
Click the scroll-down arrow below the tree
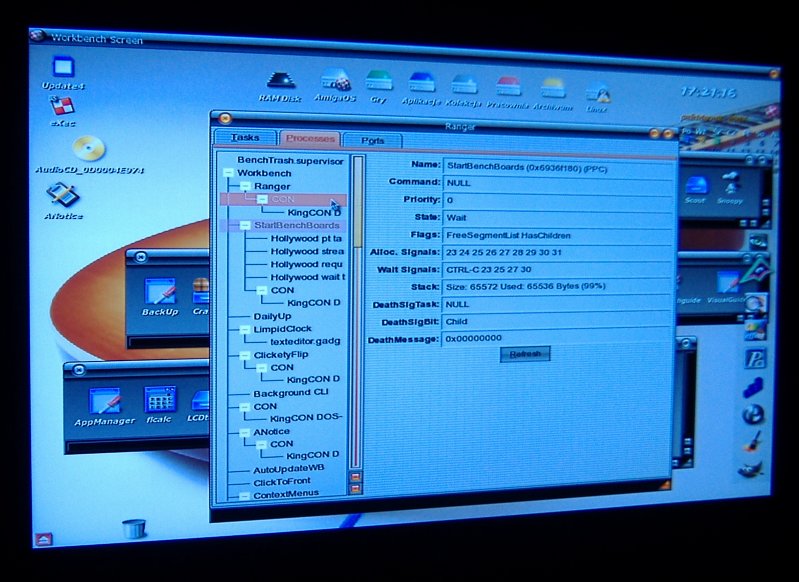click(x=356, y=489)
